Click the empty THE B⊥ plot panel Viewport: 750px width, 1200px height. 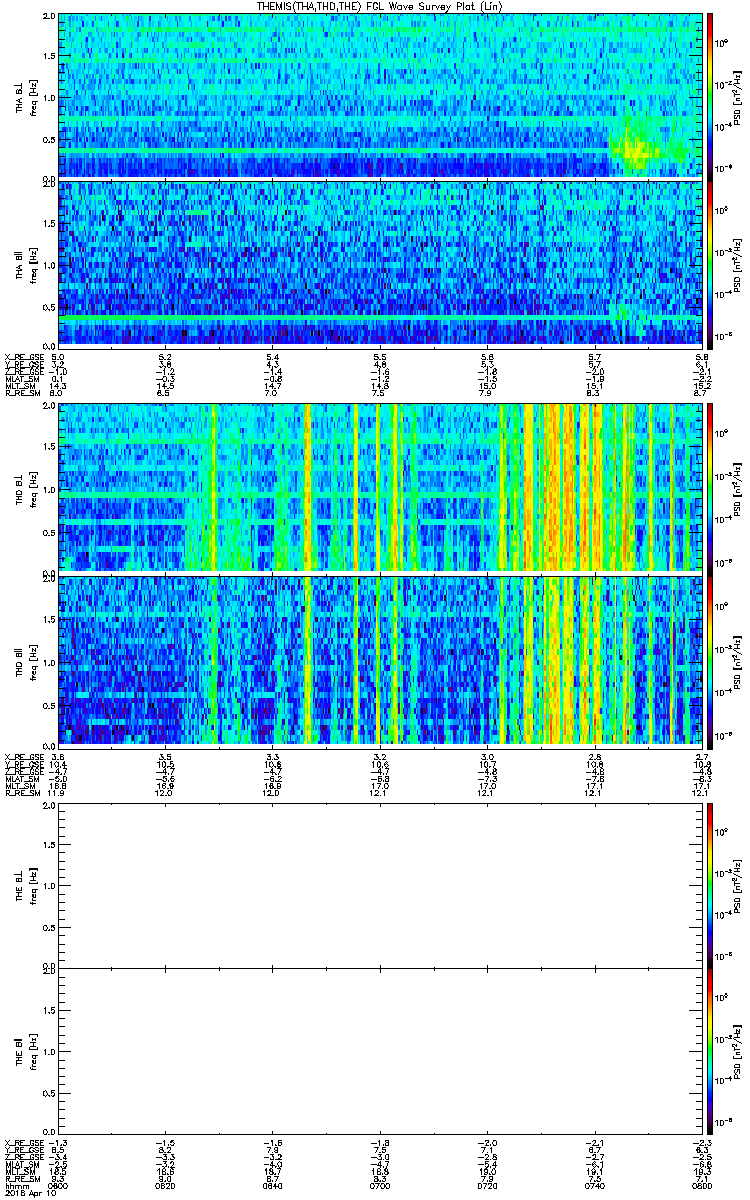pyautogui.click(x=379, y=885)
